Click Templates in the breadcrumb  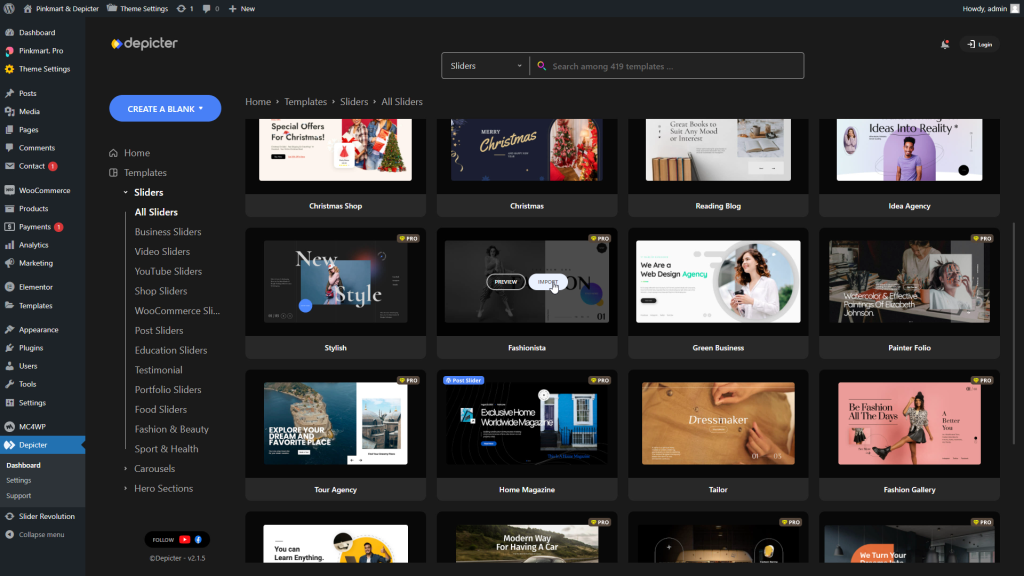[x=305, y=102]
